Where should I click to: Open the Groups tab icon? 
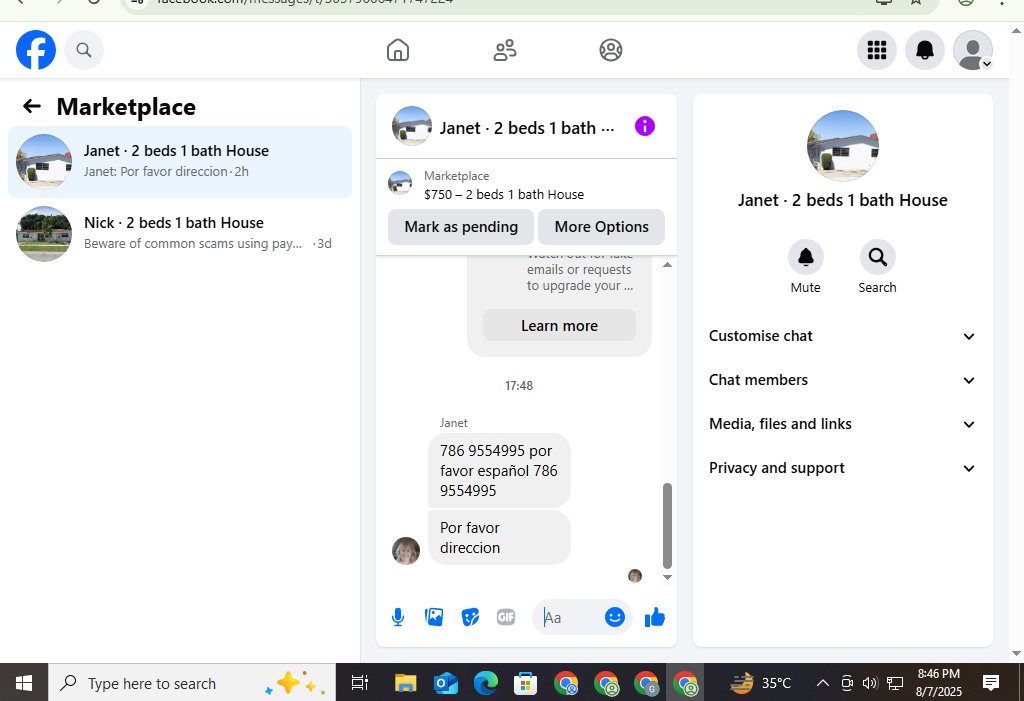tap(611, 50)
